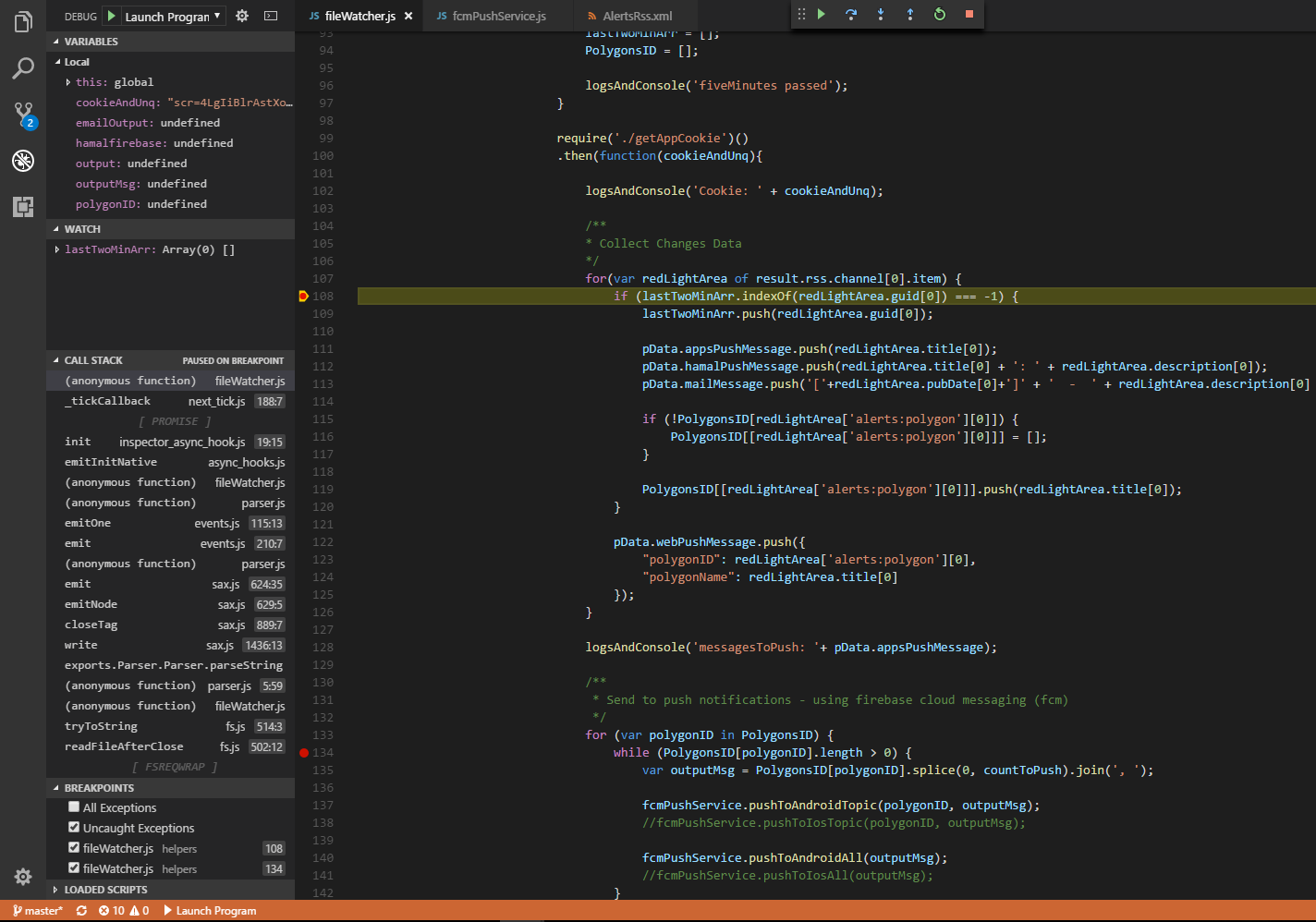Open Source Control view with badge

[x=23, y=115]
